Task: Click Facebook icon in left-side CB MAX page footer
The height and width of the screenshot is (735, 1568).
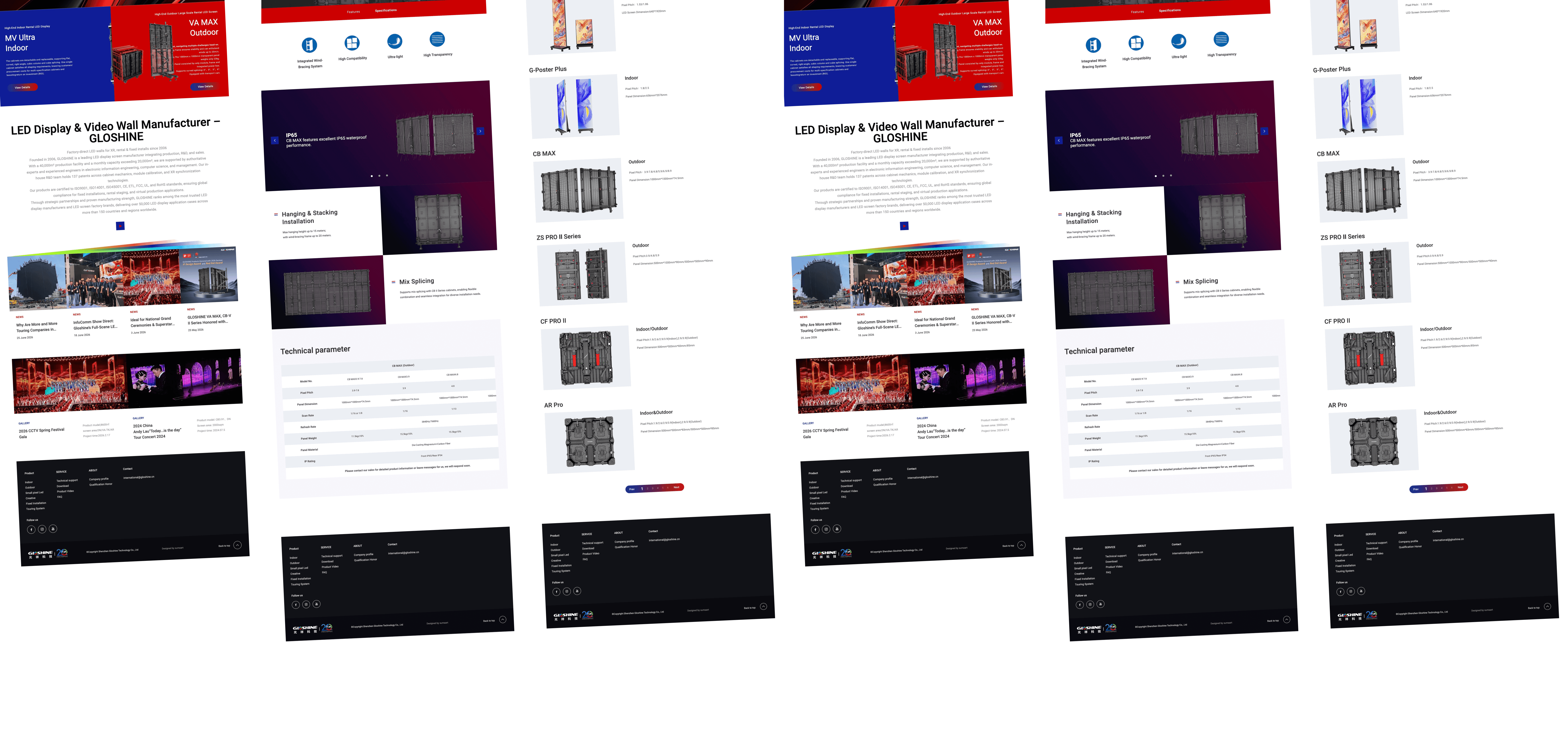Action: pos(296,605)
